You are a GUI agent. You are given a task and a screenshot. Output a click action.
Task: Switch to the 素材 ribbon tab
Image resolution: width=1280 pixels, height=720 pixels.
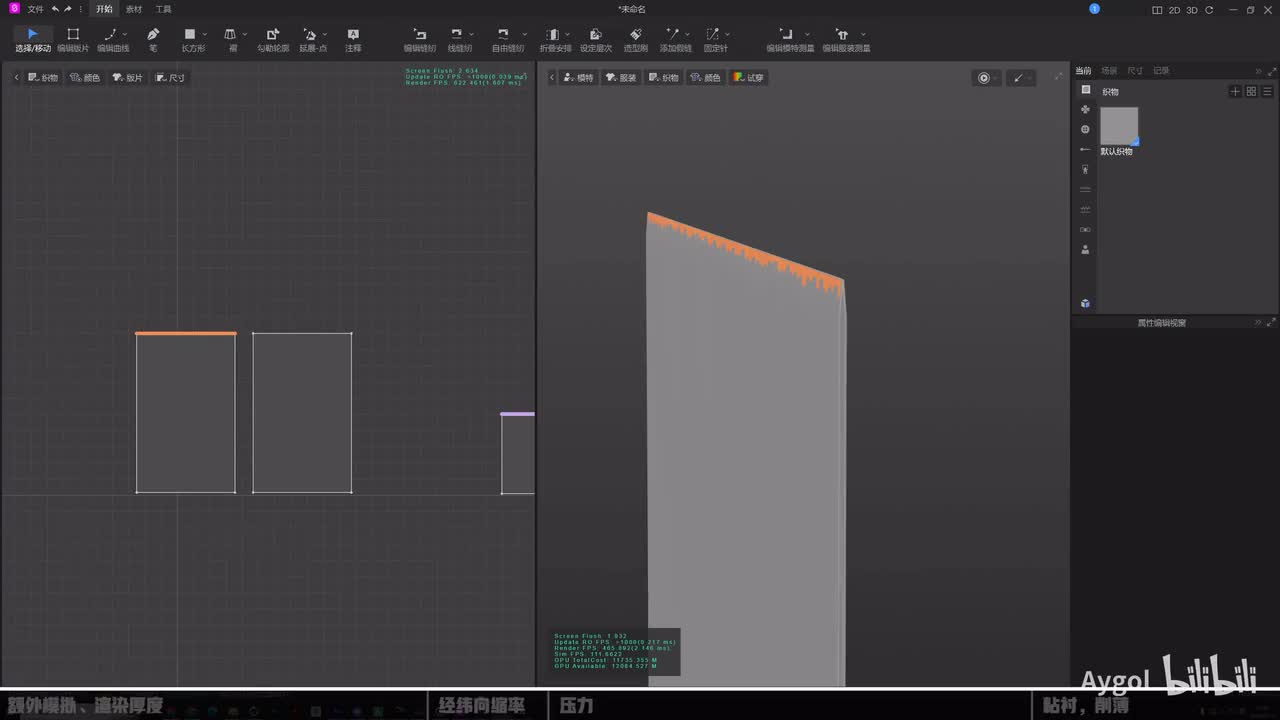click(x=134, y=9)
